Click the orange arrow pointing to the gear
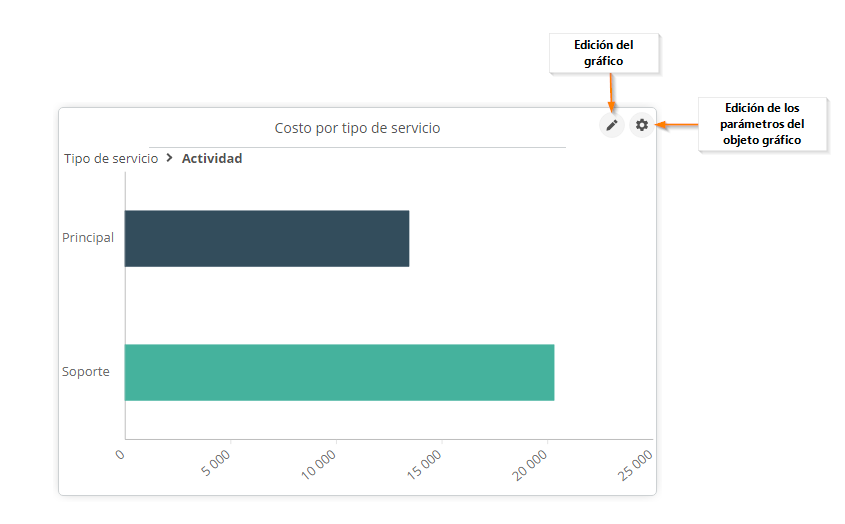Viewport: 845px width, 524px height. [677, 125]
